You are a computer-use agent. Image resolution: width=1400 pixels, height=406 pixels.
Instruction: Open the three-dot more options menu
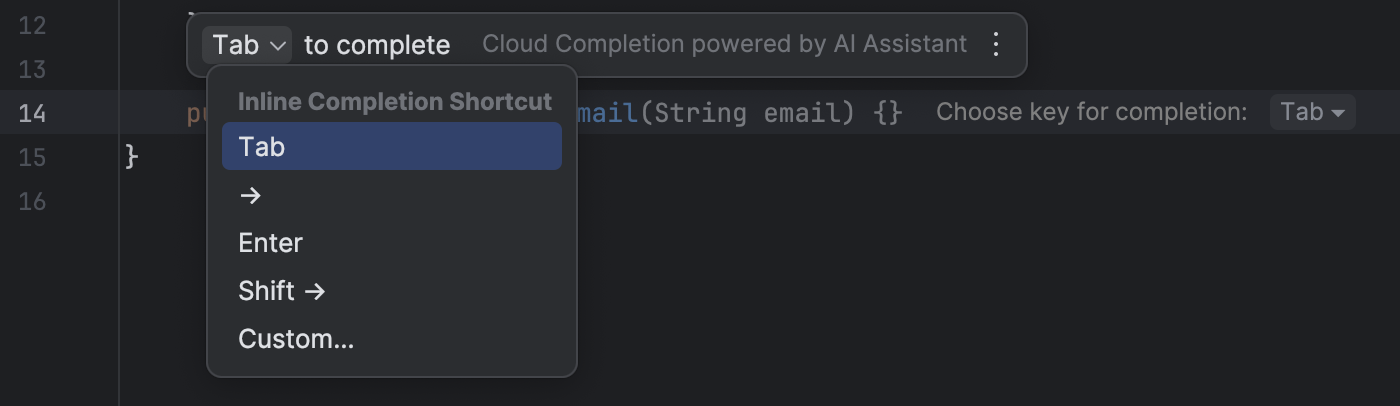tap(995, 44)
